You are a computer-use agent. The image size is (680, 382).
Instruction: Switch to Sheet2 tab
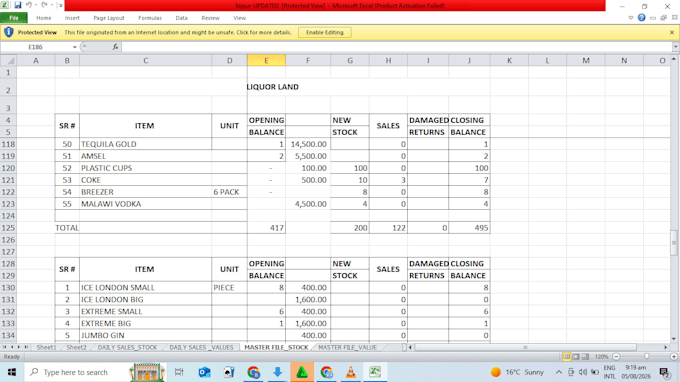click(76, 347)
